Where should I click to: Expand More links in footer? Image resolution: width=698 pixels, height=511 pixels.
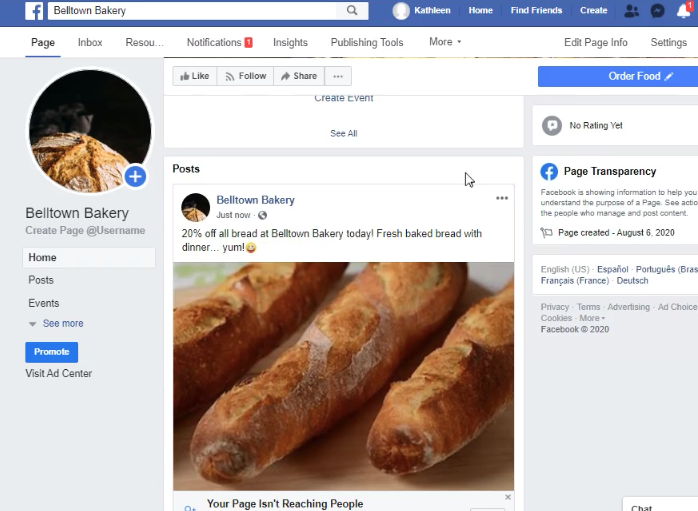pyautogui.click(x=591, y=318)
